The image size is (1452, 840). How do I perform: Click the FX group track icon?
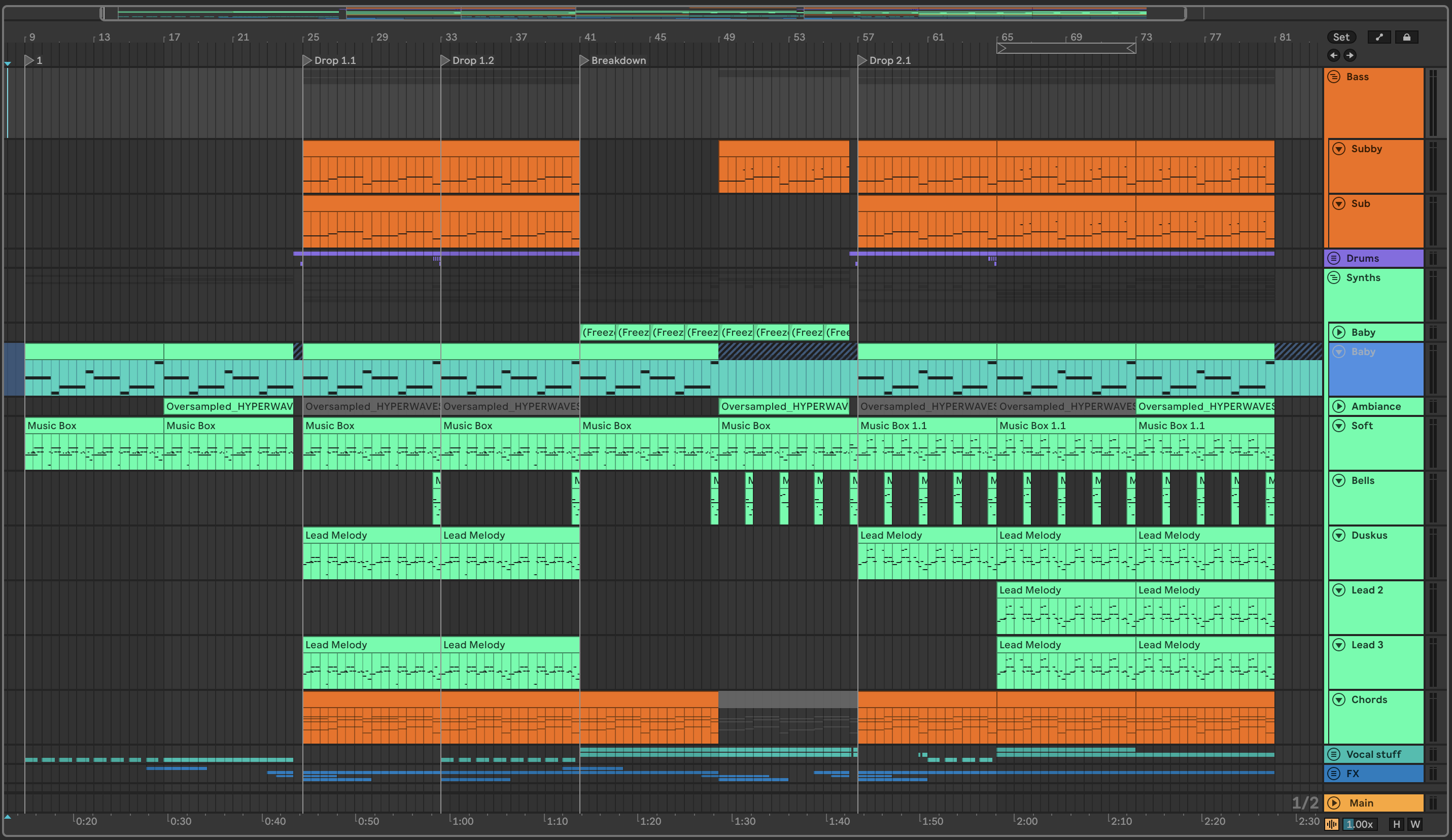pyautogui.click(x=1334, y=774)
